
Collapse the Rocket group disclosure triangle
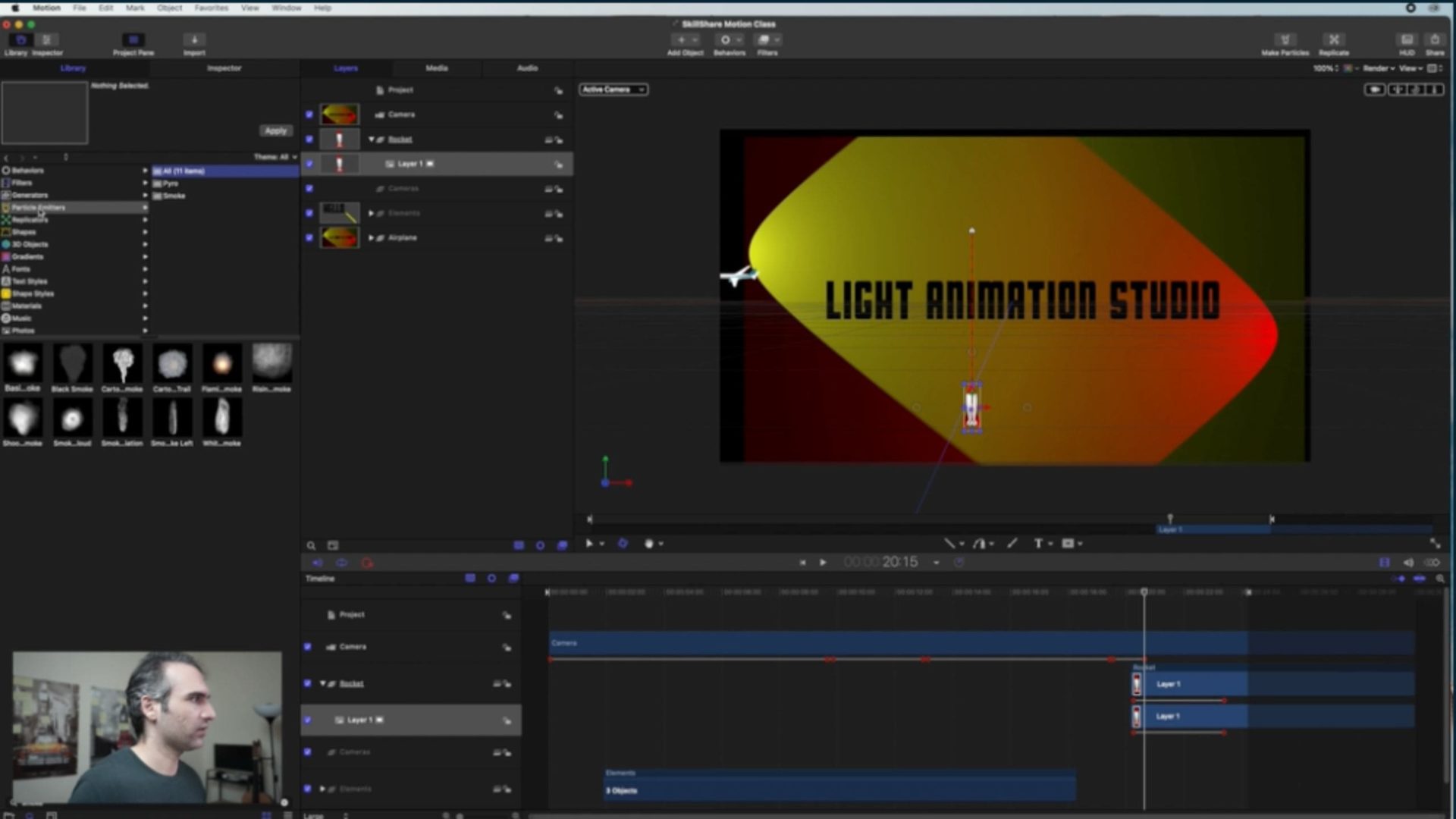coord(371,140)
